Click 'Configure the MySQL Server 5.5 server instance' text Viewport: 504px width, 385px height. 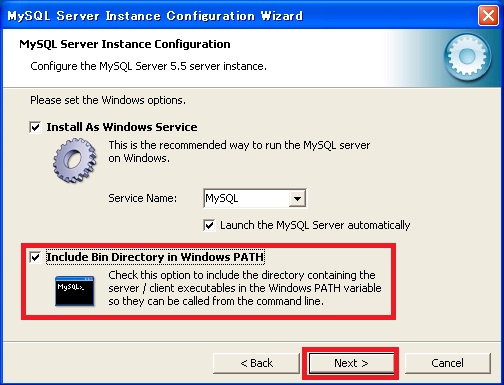[x=148, y=66]
